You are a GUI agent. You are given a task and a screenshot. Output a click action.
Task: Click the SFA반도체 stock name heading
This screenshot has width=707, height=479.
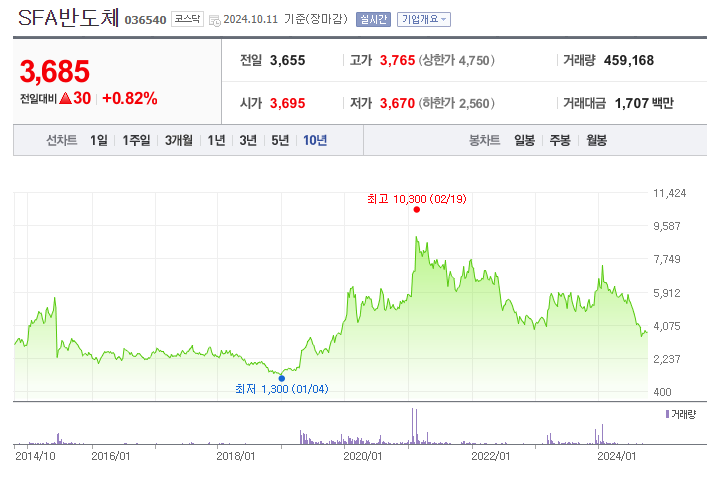[68, 18]
